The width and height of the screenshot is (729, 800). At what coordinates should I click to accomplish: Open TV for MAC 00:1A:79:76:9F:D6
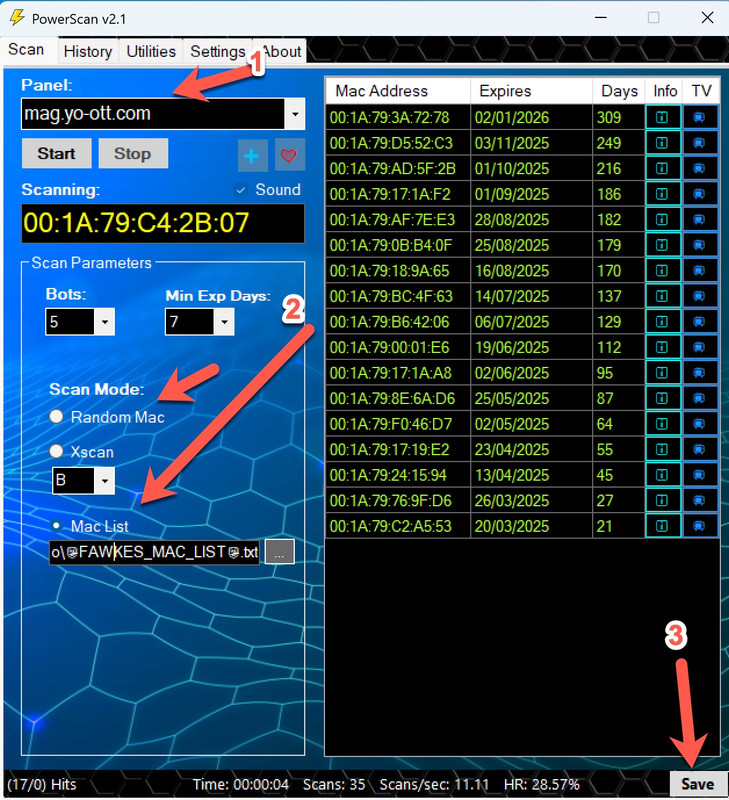pyautogui.click(x=700, y=500)
